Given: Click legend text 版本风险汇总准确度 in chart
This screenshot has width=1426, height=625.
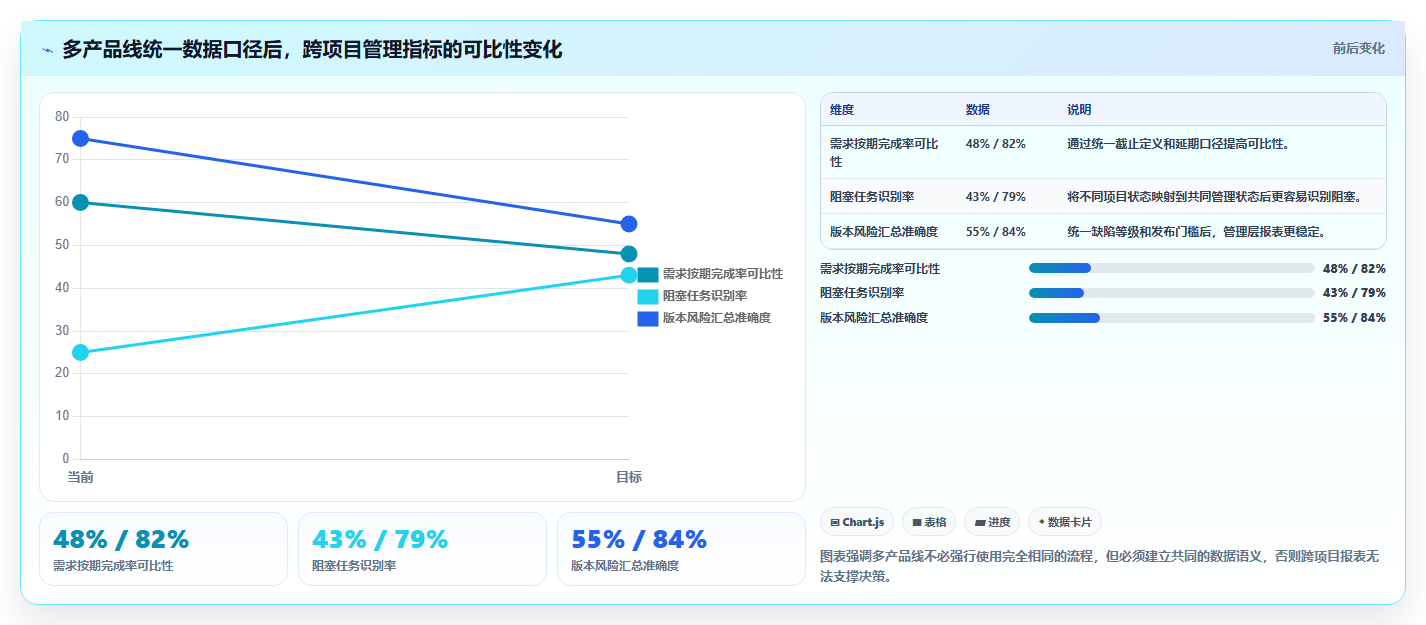Looking at the screenshot, I should coord(716,318).
